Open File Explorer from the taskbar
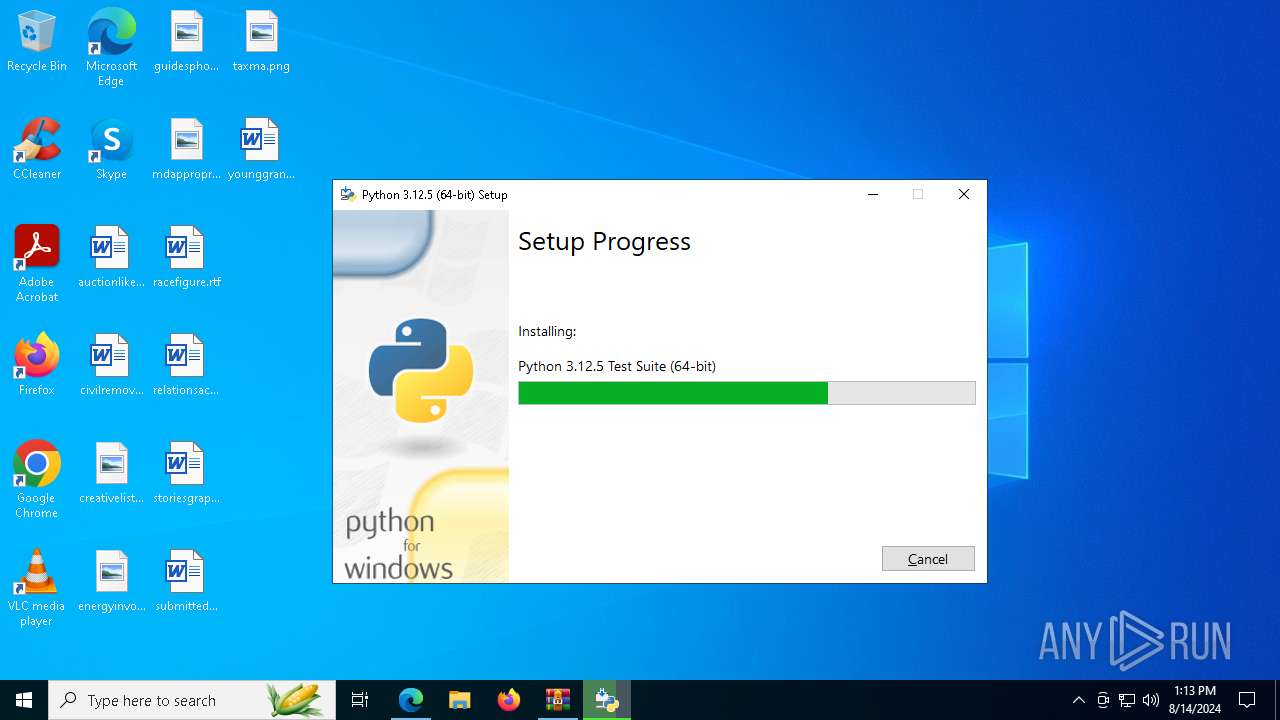This screenshot has width=1280, height=720. tap(460, 700)
